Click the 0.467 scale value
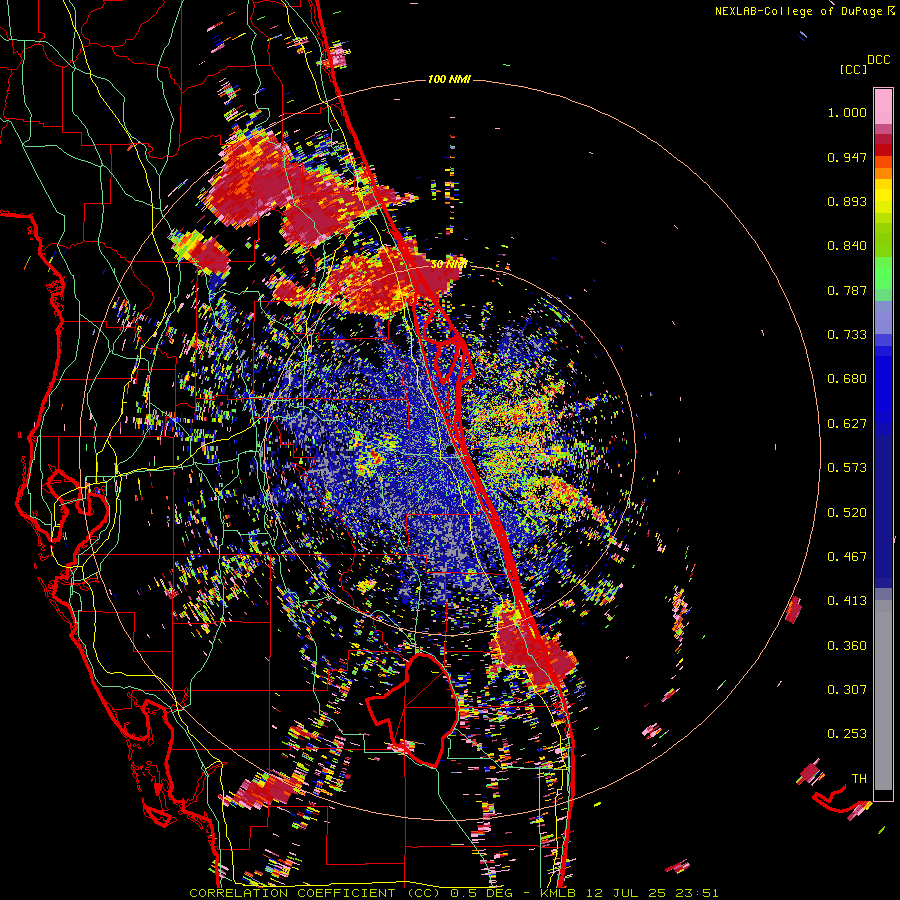900x900 pixels. (847, 557)
